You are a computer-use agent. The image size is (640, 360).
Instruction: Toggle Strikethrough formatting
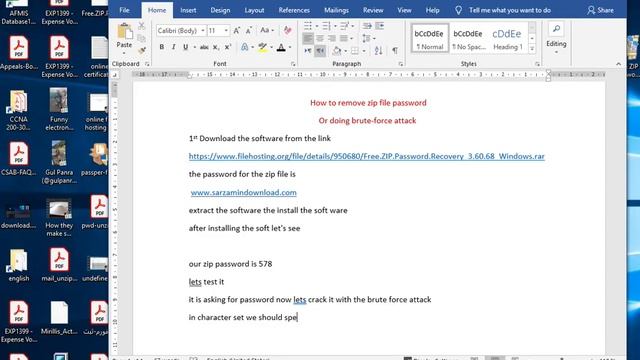pos(204,48)
